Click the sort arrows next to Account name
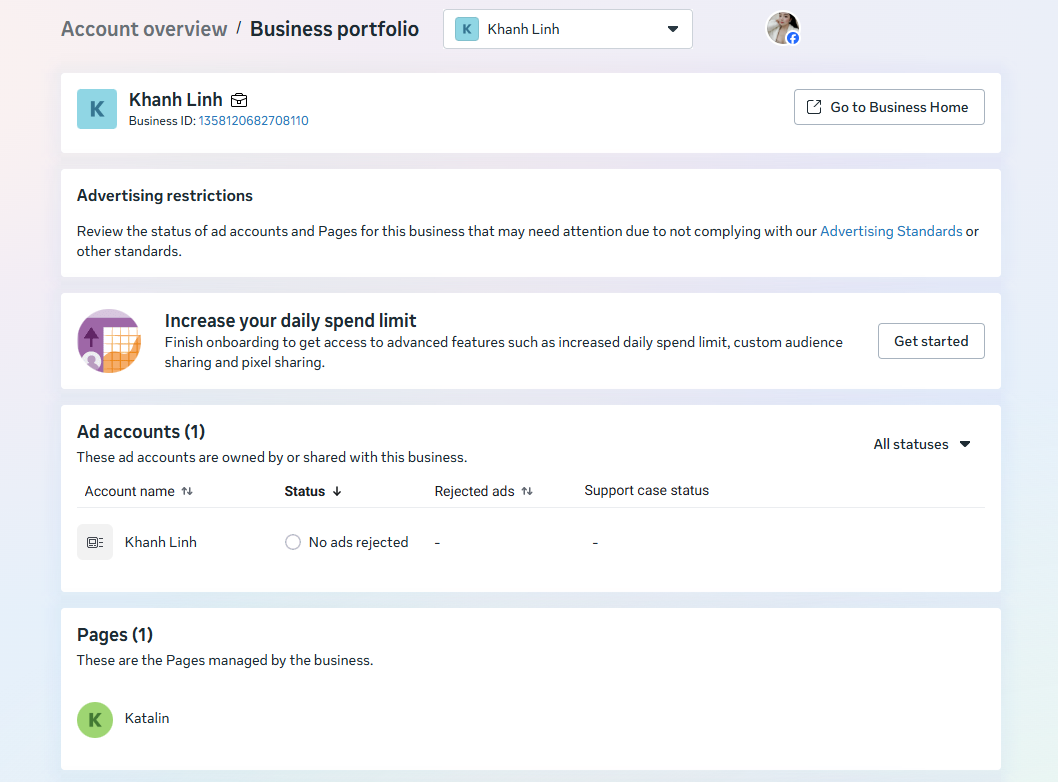The image size is (1058, 782). (187, 491)
